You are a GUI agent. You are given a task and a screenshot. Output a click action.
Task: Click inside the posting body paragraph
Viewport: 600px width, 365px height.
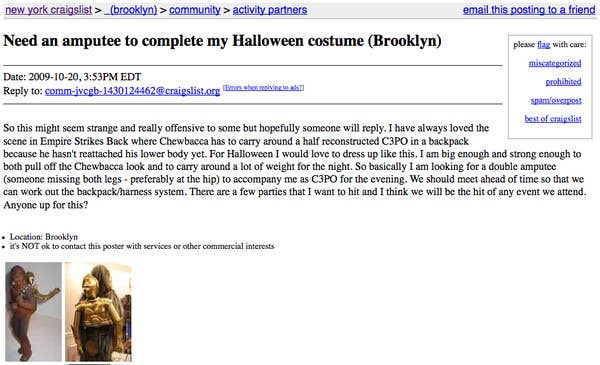click(295, 166)
